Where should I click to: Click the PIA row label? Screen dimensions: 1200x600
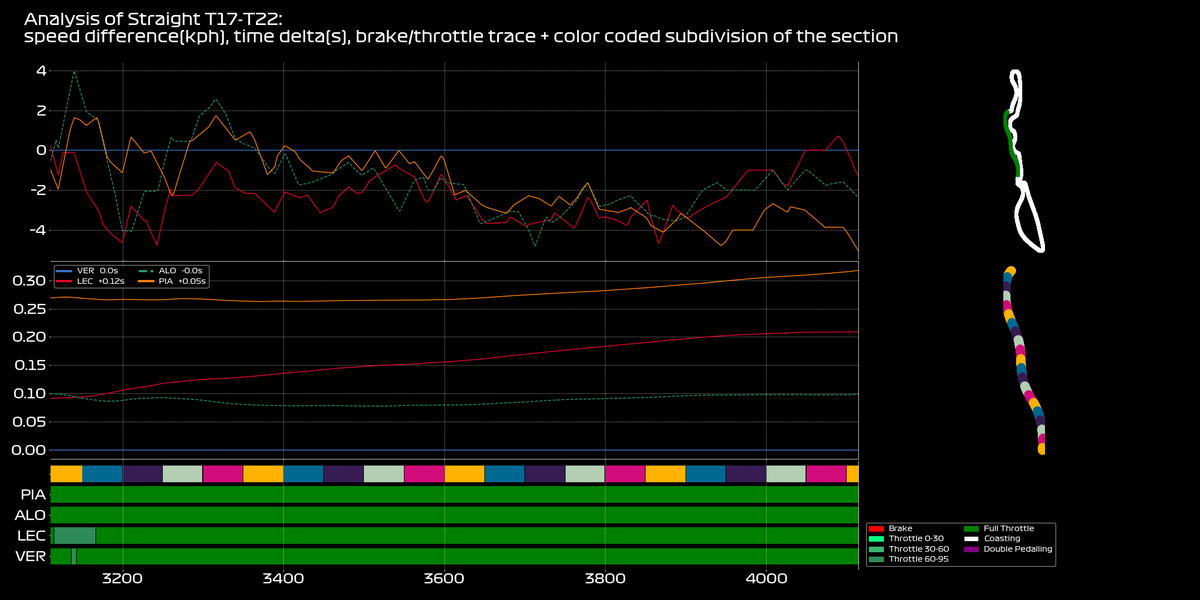pyautogui.click(x=32, y=494)
